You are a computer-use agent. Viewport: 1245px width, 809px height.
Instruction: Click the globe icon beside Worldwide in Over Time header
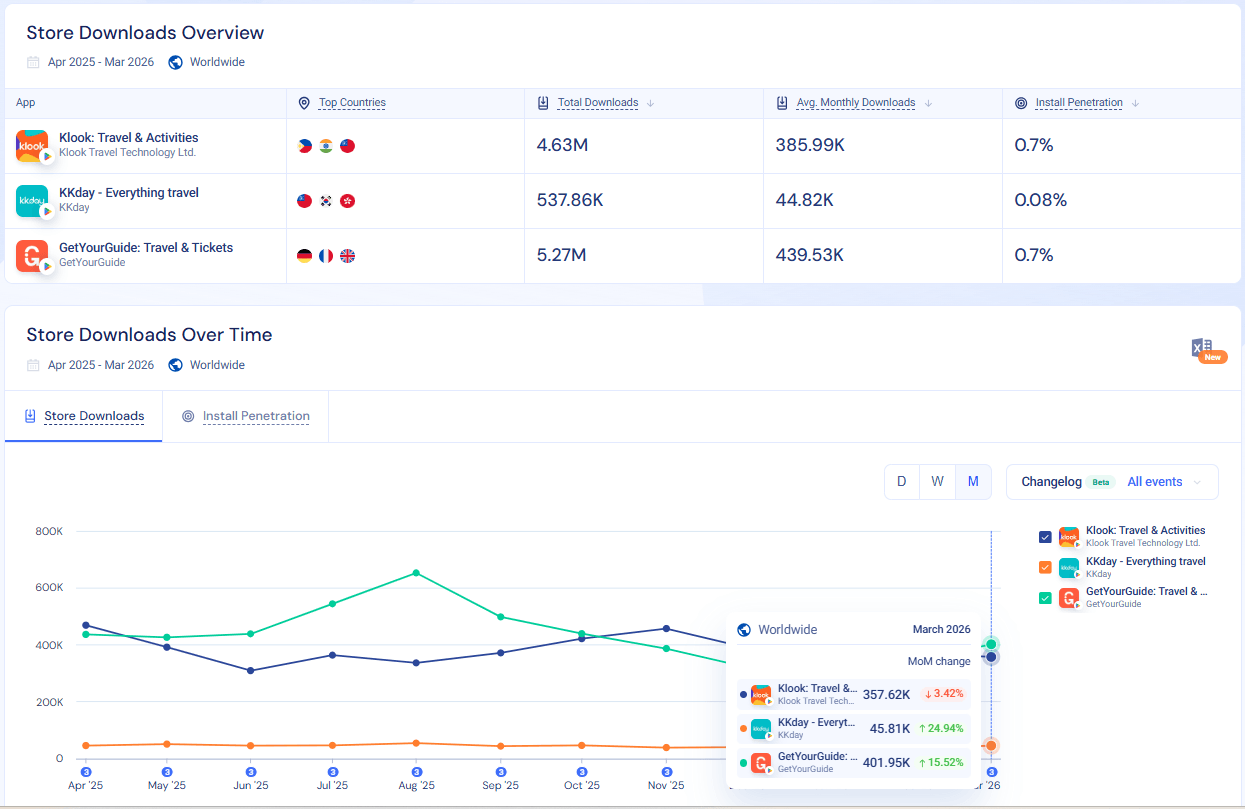click(x=175, y=365)
